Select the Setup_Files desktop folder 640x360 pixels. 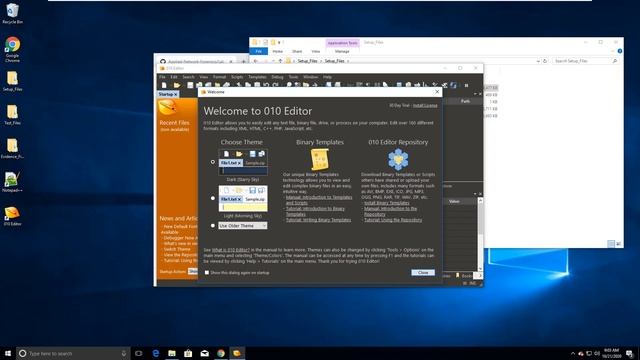point(12,81)
